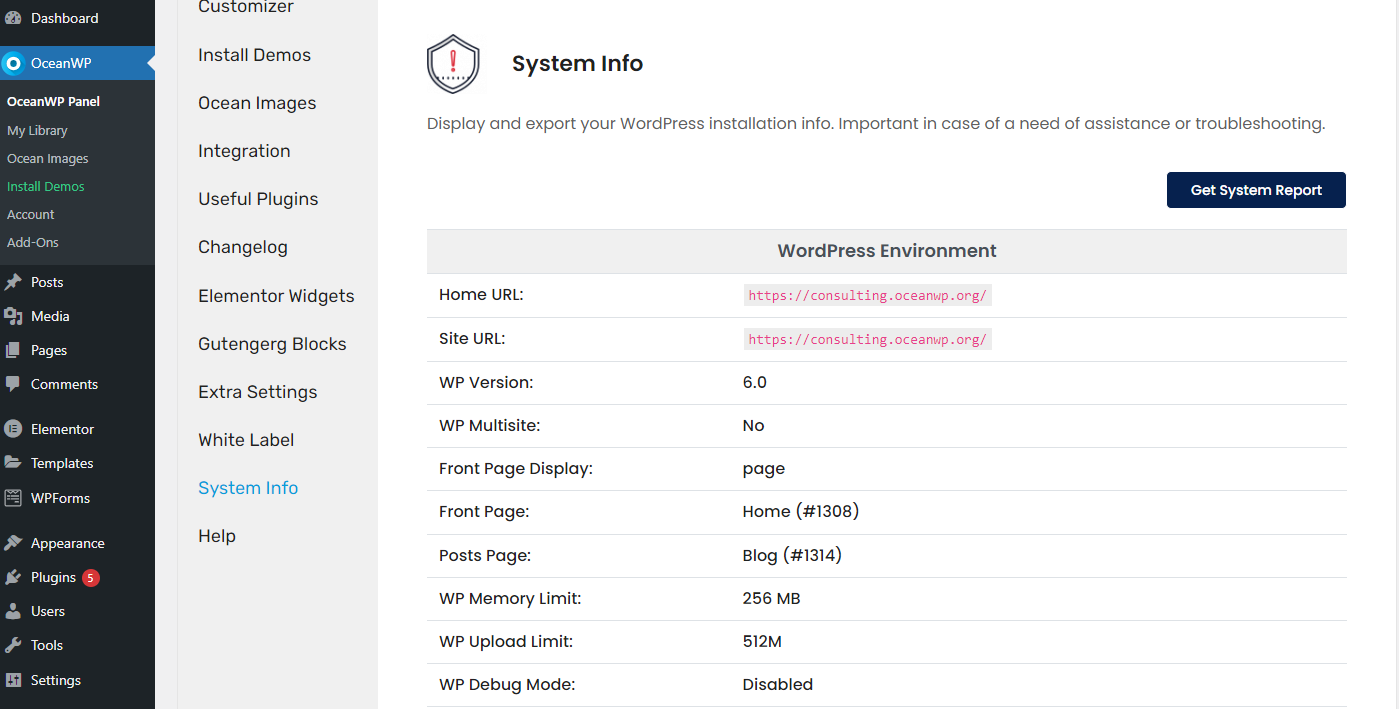This screenshot has width=1399, height=709.
Task: Open green Install Demos submenu link
Action: coord(45,186)
